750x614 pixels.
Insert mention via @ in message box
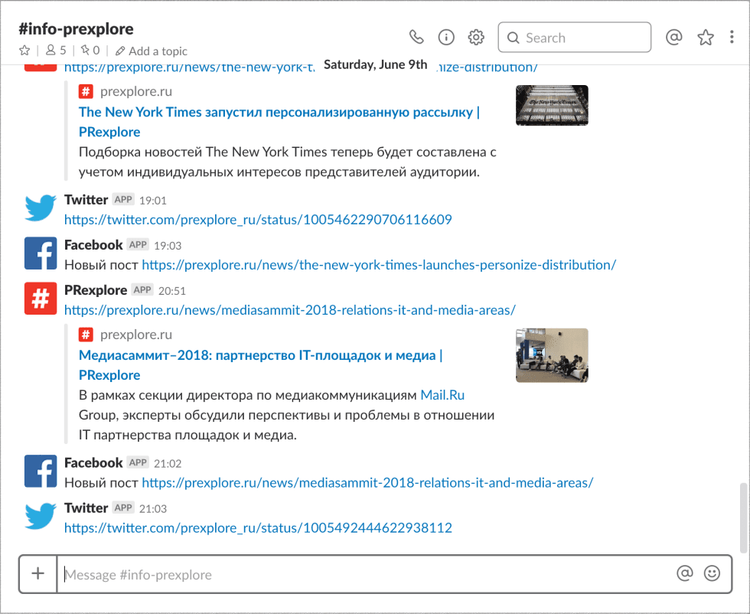(684, 573)
